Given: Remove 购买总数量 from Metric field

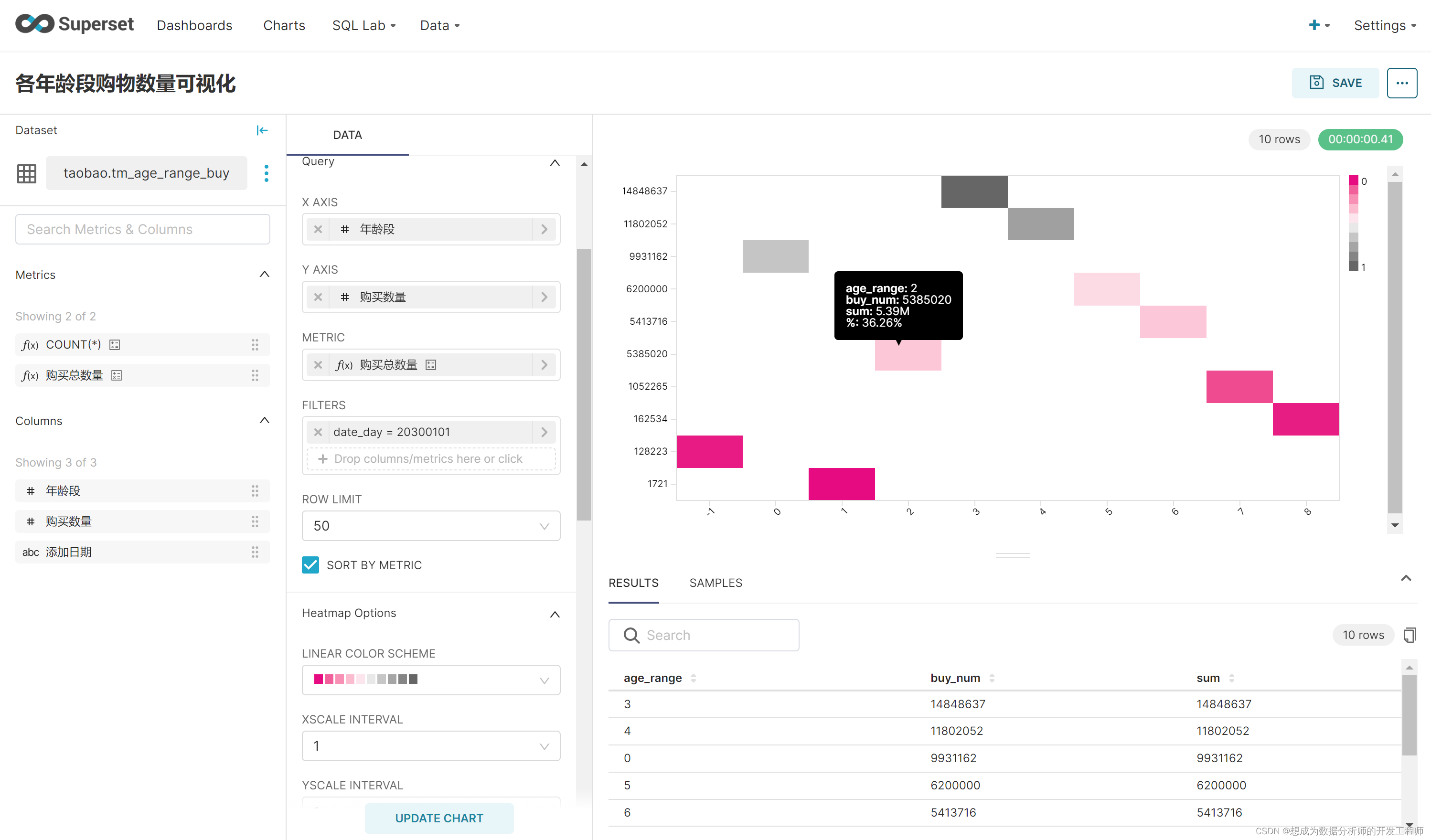Looking at the screenshot, I should (x=318, y=365).
